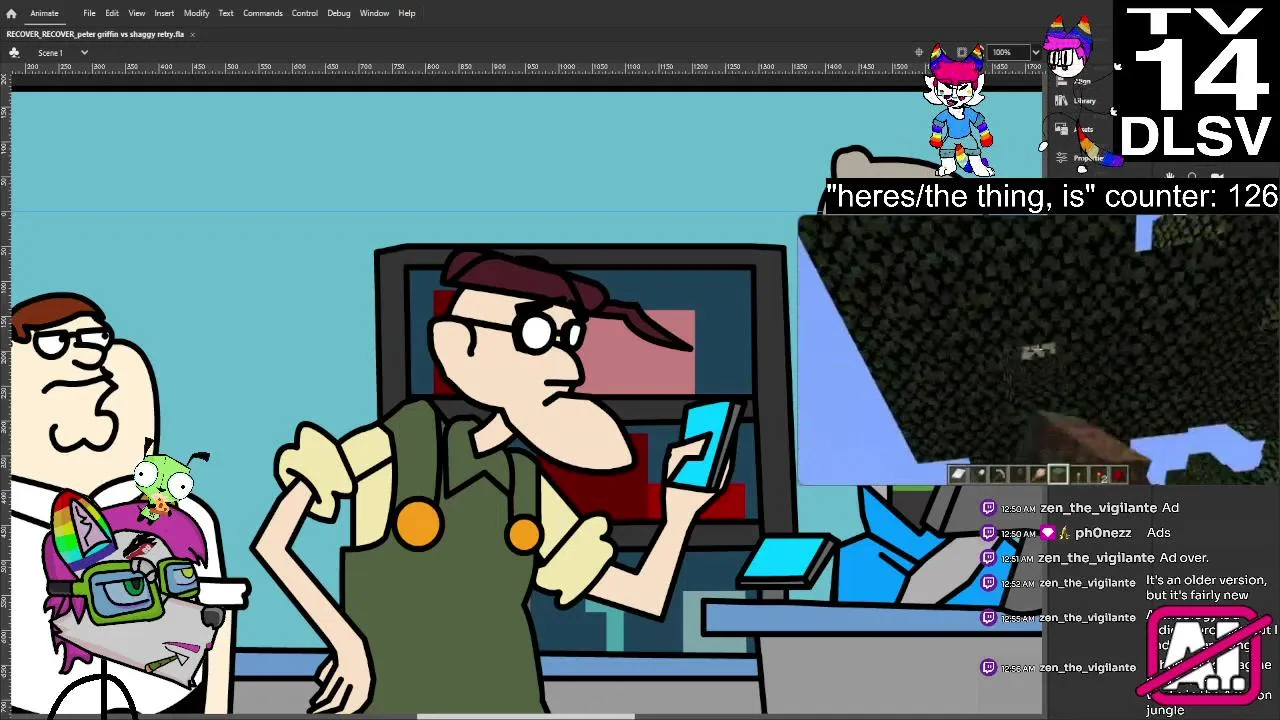The image size is (1280, 720).
Task: Click the Home icon in Animate
Action: point(11,13)
